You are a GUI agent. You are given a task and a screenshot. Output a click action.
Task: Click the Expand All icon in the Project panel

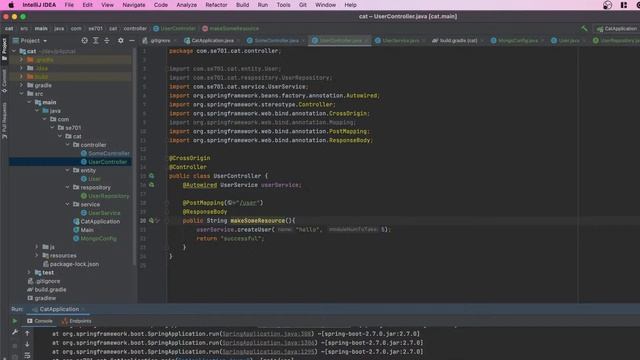pyautogui.click(x=96, y=40)
